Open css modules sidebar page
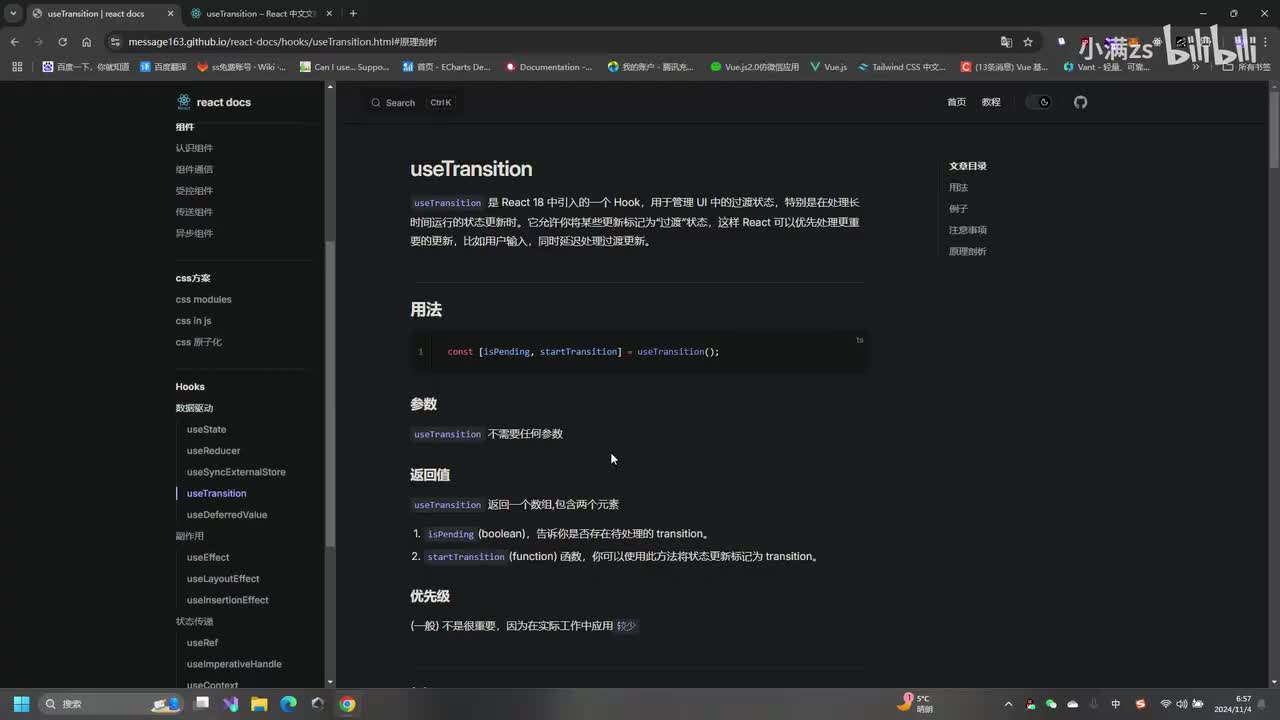 203,299
